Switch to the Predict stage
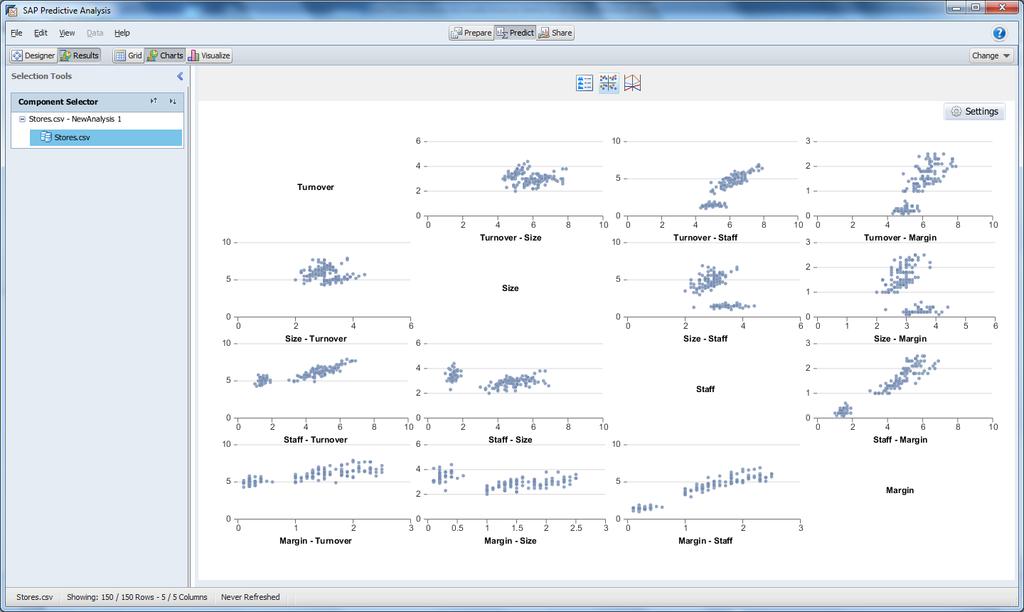Screen dimensions: 1024x612 pyautogui.click(x=515, y=33)
